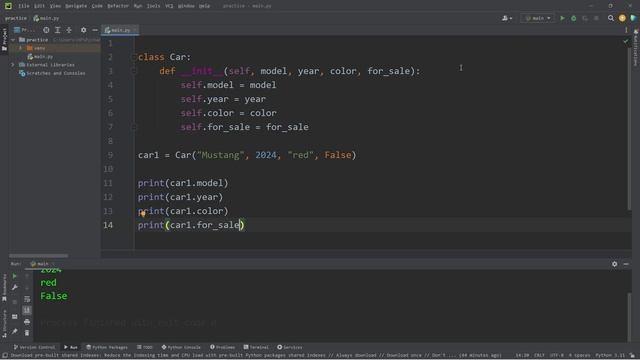Open Version Control tool window
This screenshot has width=640, height=360.
tap(34, 347)
